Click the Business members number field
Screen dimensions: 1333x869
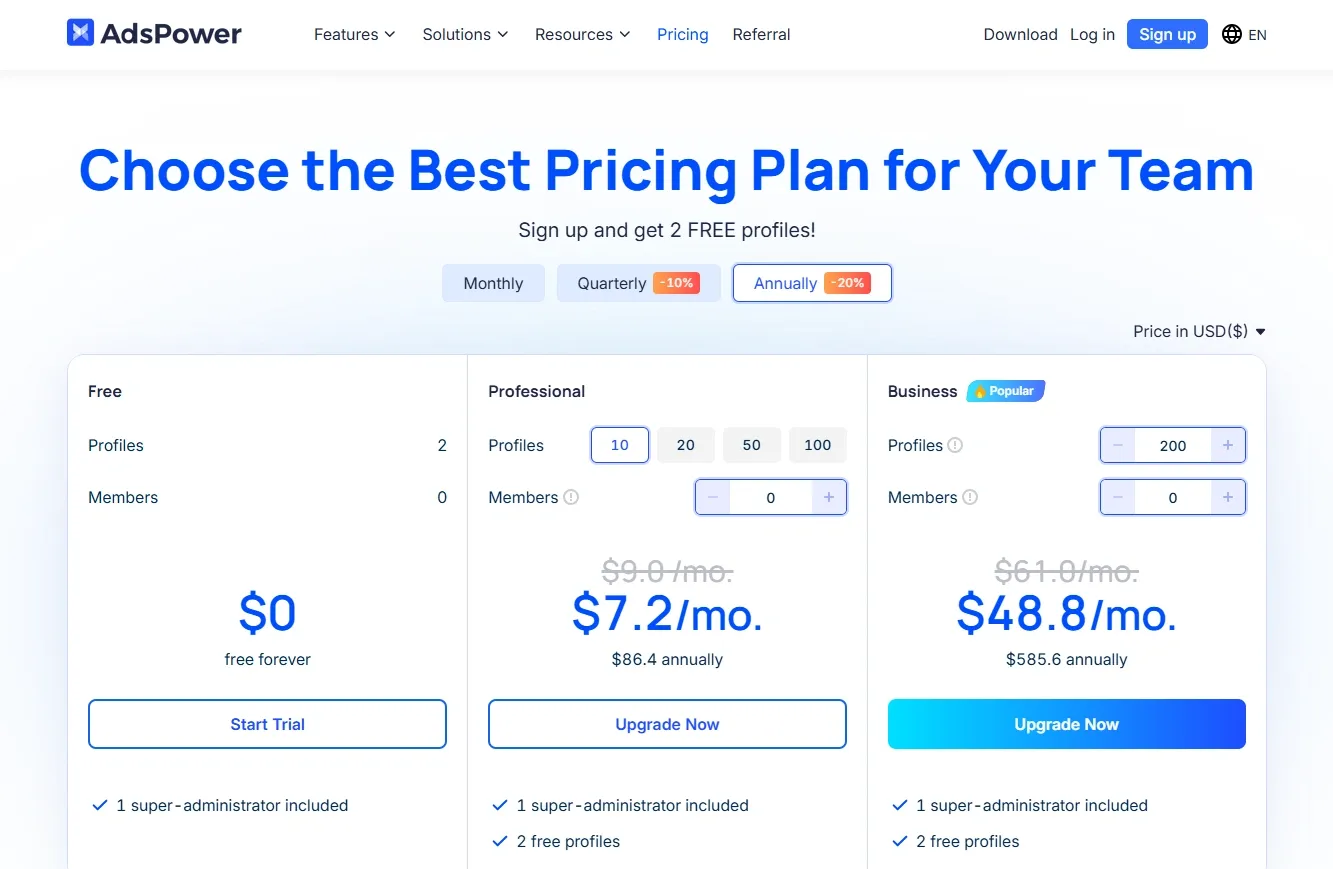[1173, 497]
